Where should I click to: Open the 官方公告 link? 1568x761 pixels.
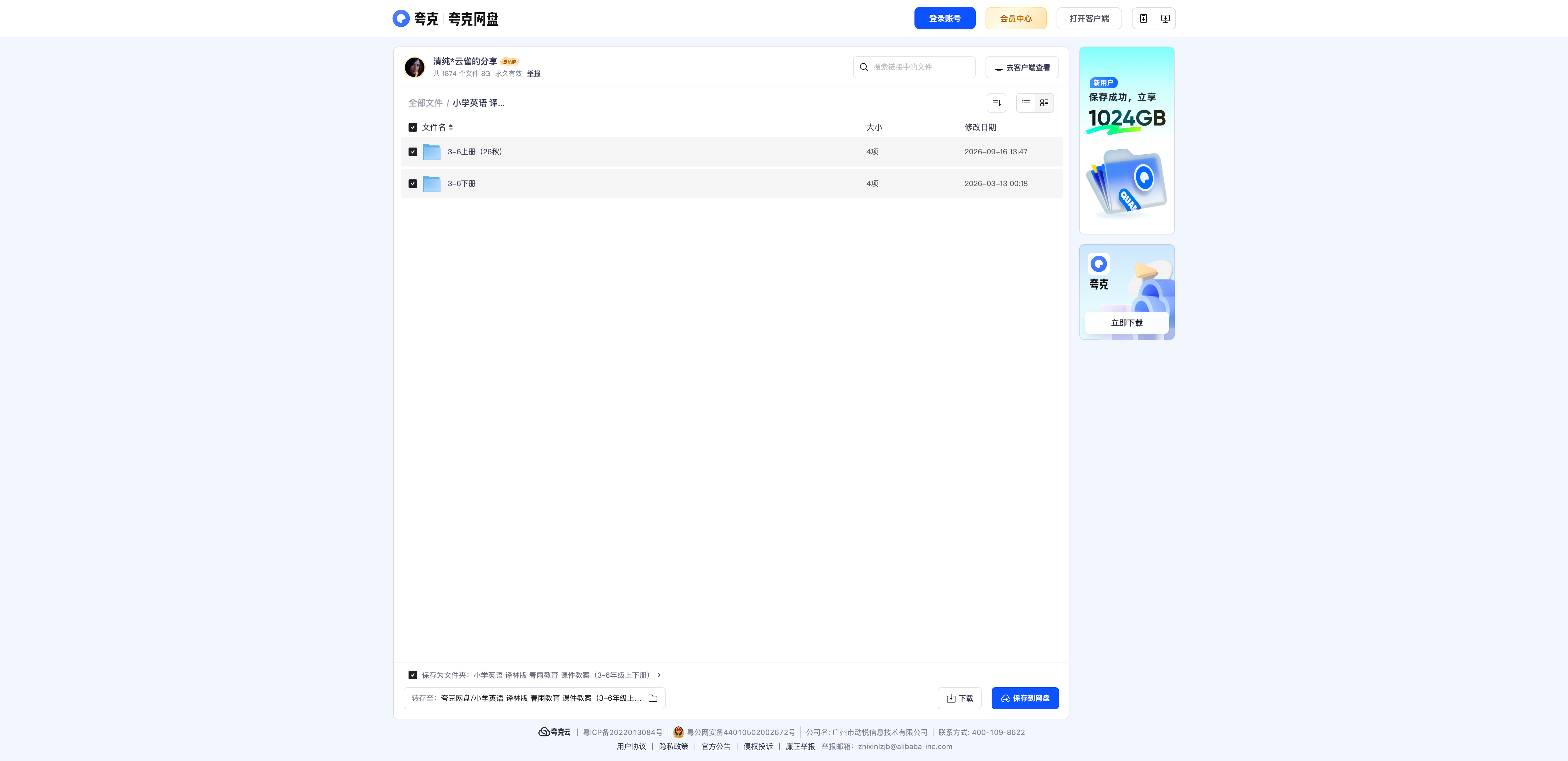pyautogui.click(x=716, y=746)
